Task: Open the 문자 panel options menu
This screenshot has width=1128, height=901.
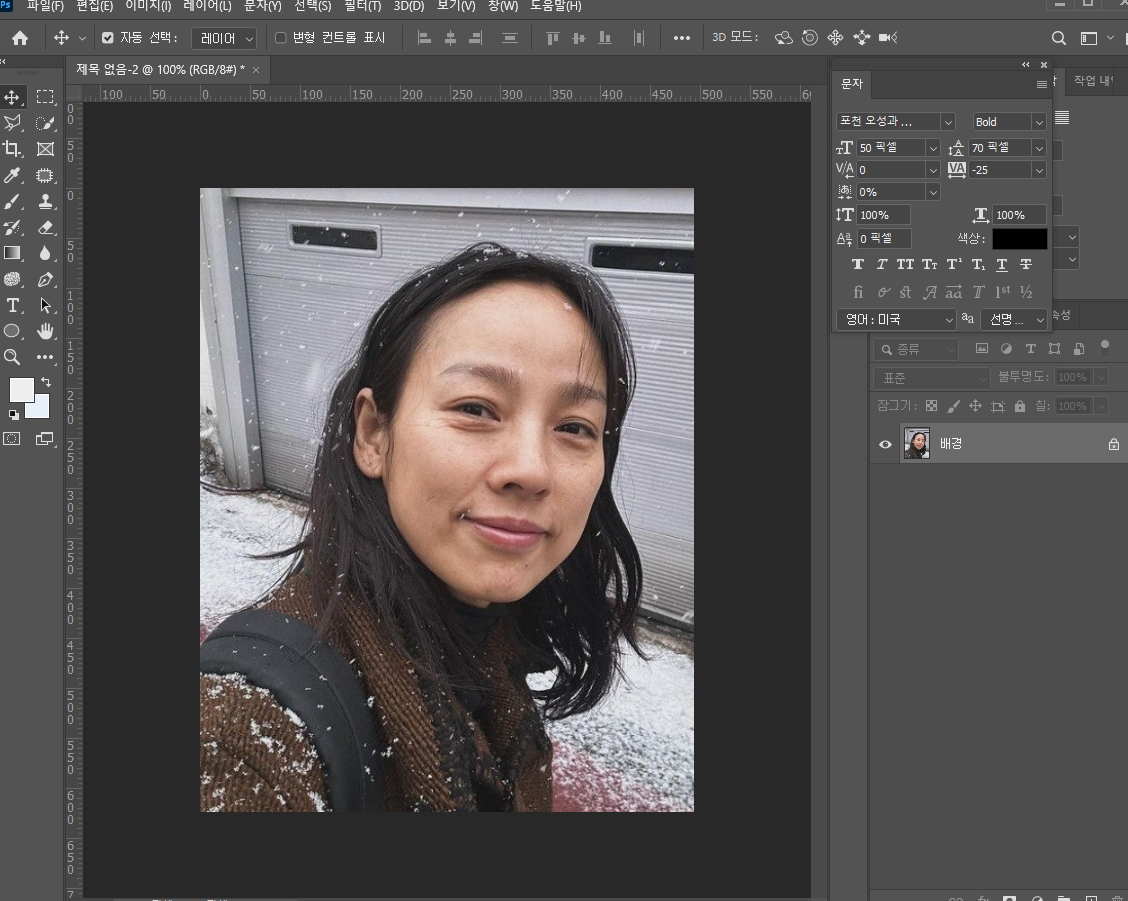Action: 1041,85
